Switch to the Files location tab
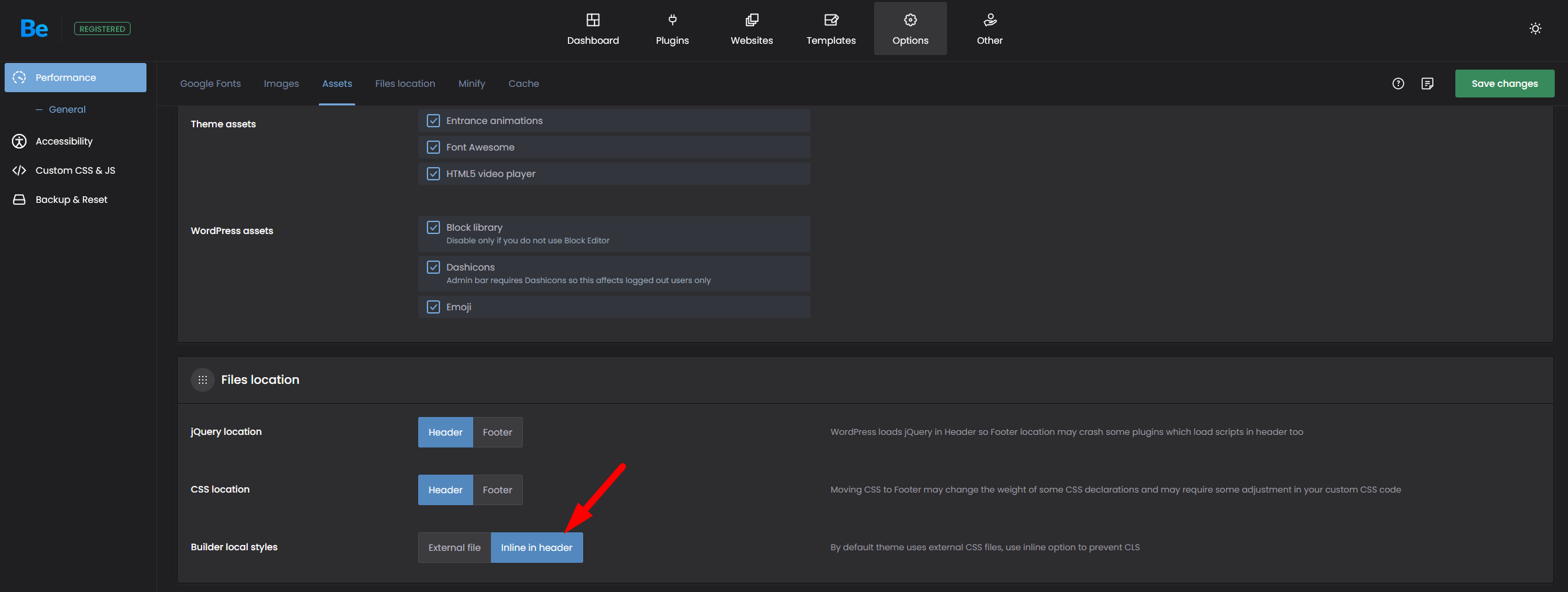 pos(405,84)
